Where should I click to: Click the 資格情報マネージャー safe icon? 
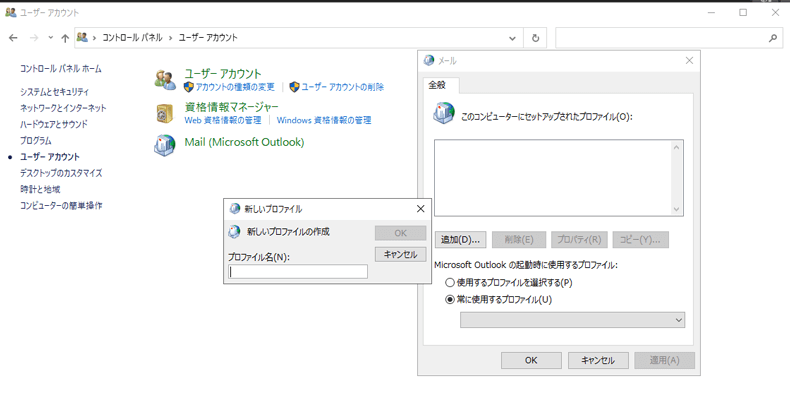pos(165,113)
